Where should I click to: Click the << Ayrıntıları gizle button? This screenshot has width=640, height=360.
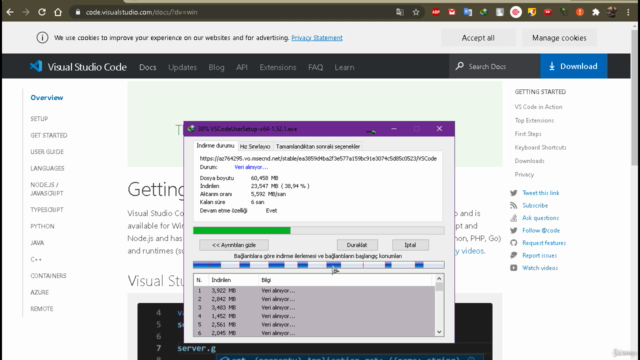(x=234, y=245)
